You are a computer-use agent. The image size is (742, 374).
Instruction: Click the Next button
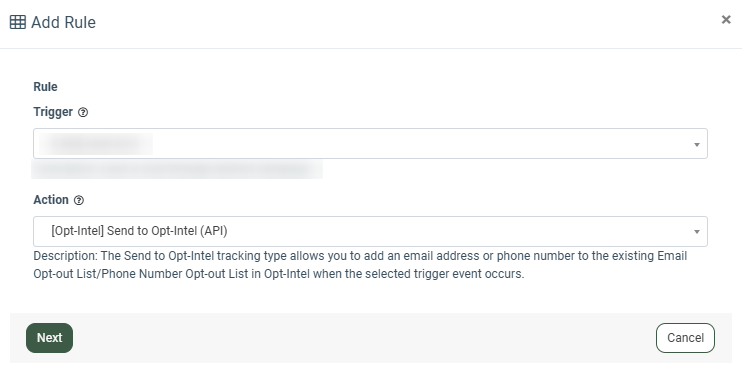pos(49,338)
